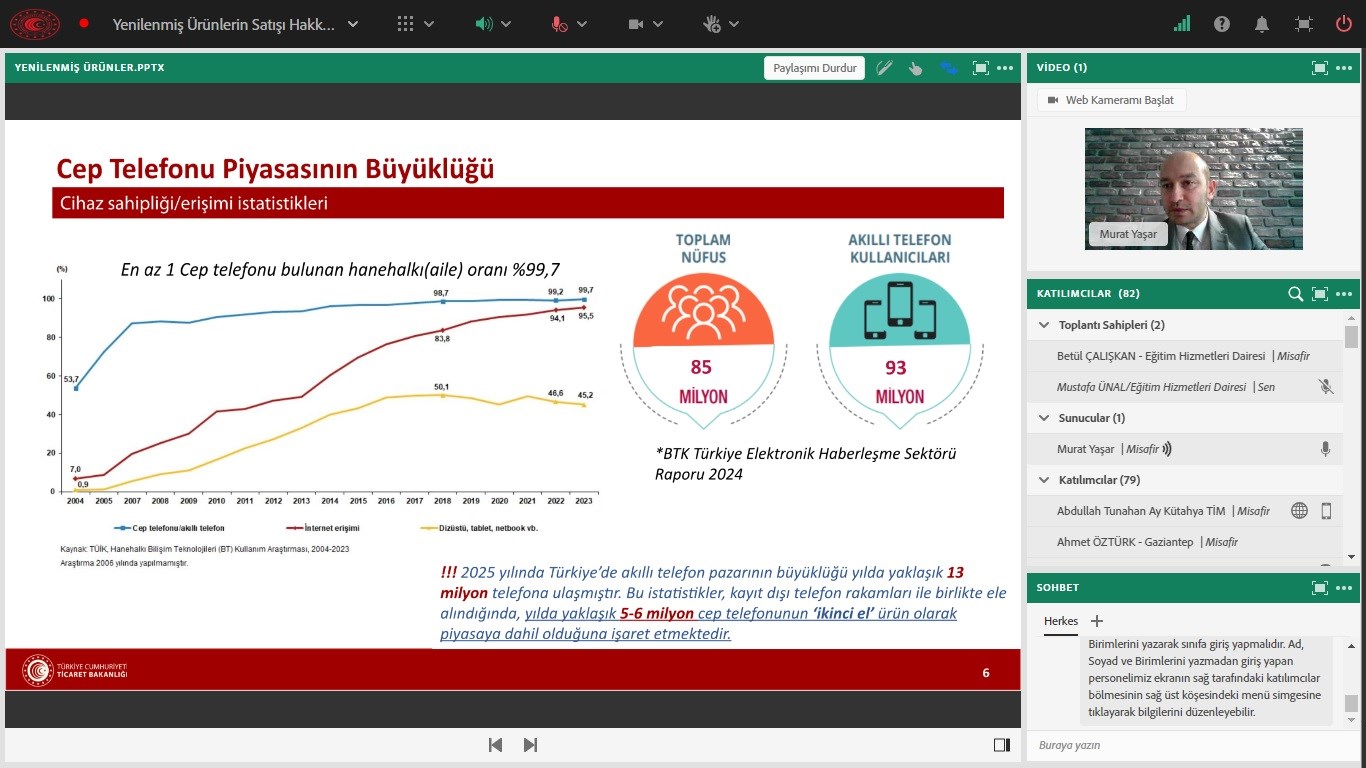Open Sohbet pod more options menu
The width and height of the screenshot is (1366, 768).
pos(1343,588)
